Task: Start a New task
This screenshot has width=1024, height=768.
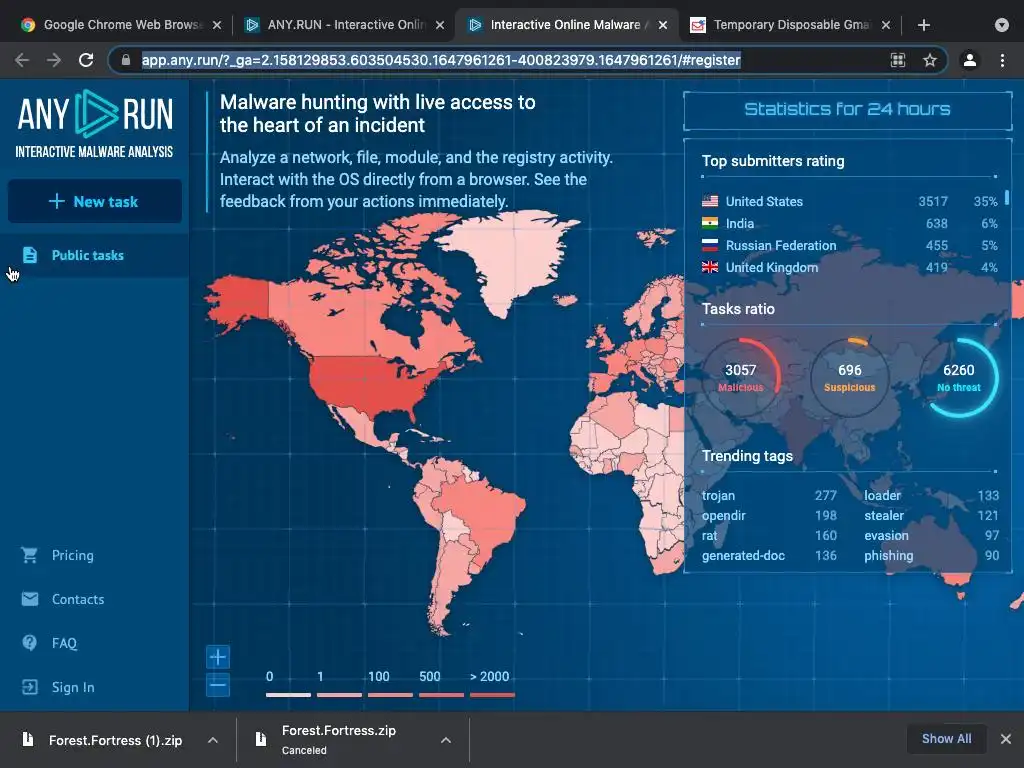Action: [95, 201]
